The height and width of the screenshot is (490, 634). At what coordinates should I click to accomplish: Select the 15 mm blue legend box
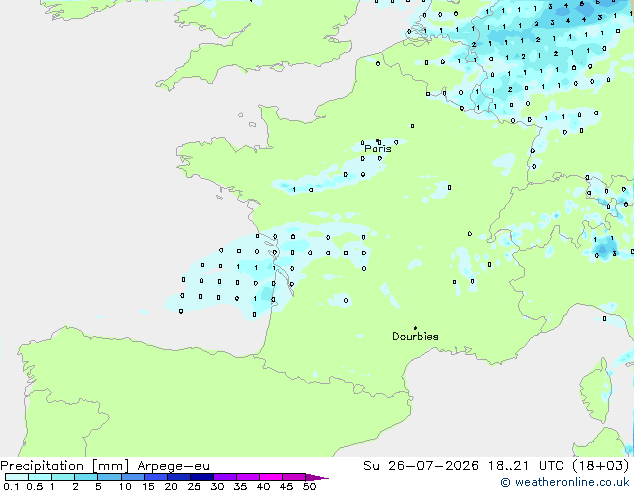click(x=156, y=477)
